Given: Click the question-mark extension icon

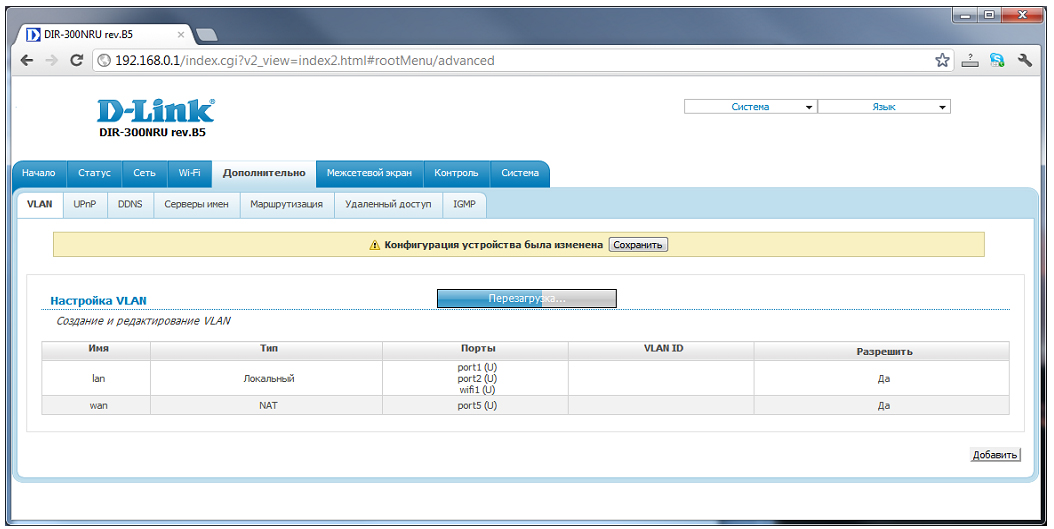Looking at the screenshot, I should click(x=969, y=60).
